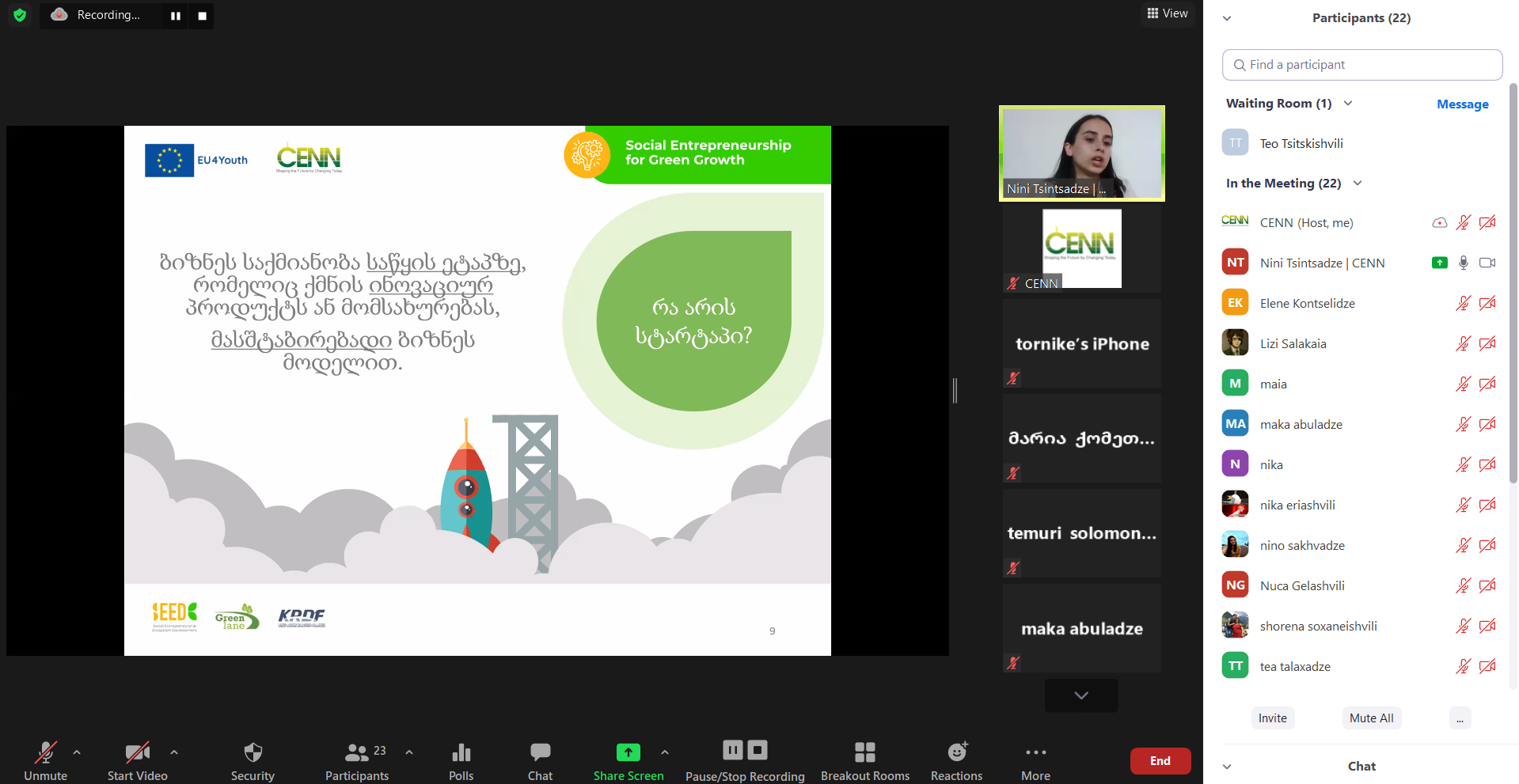Open the Chat bubble icon

pos(540,752)
